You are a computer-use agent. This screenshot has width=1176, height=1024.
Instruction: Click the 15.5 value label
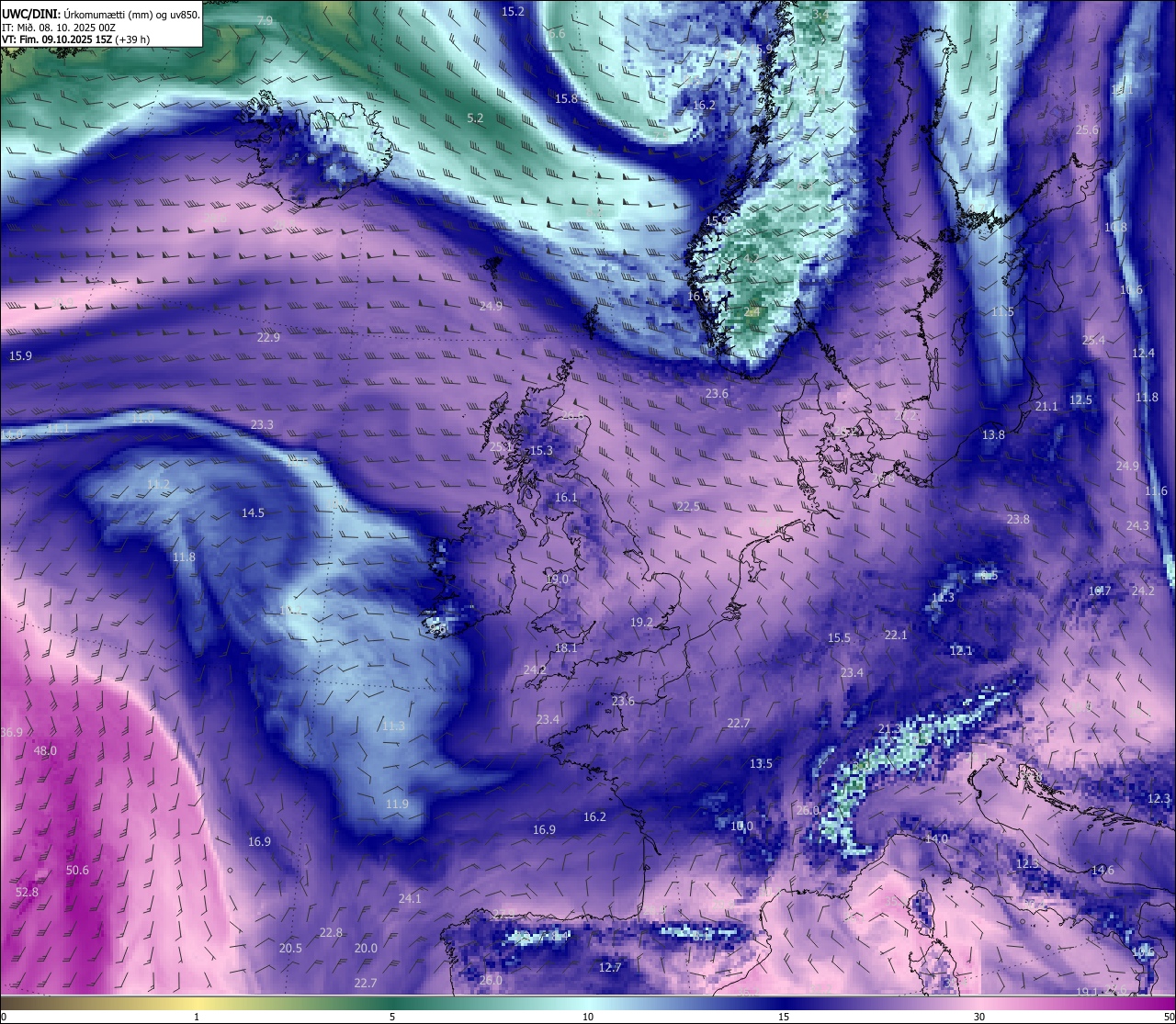839,637
